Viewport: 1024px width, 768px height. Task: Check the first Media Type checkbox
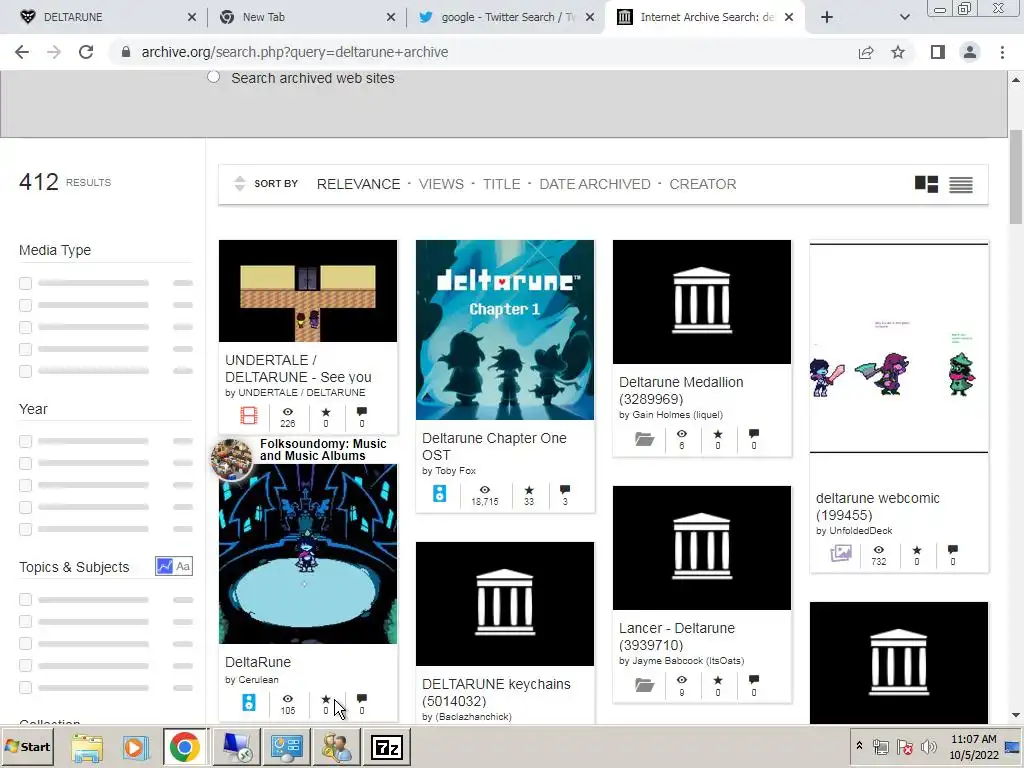25,283
